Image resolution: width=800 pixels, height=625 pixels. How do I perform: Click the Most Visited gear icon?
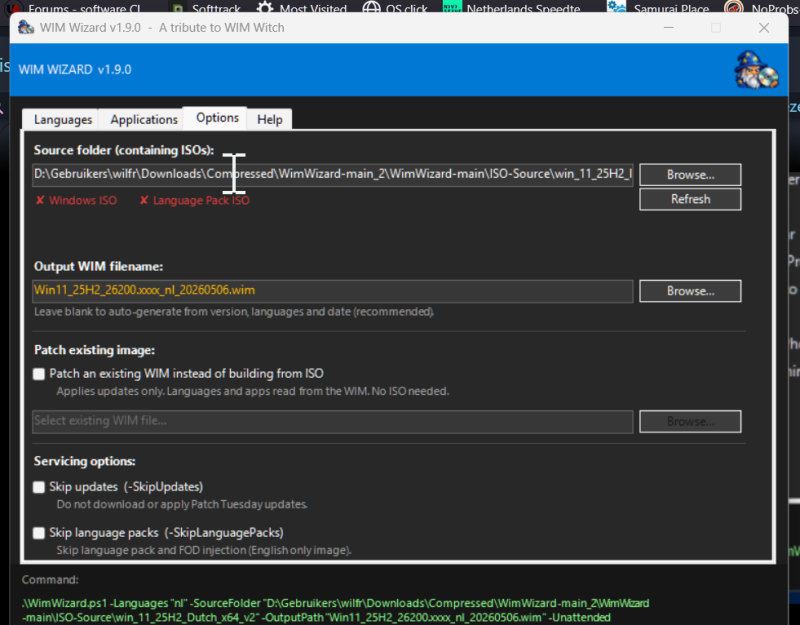(264, 8)
